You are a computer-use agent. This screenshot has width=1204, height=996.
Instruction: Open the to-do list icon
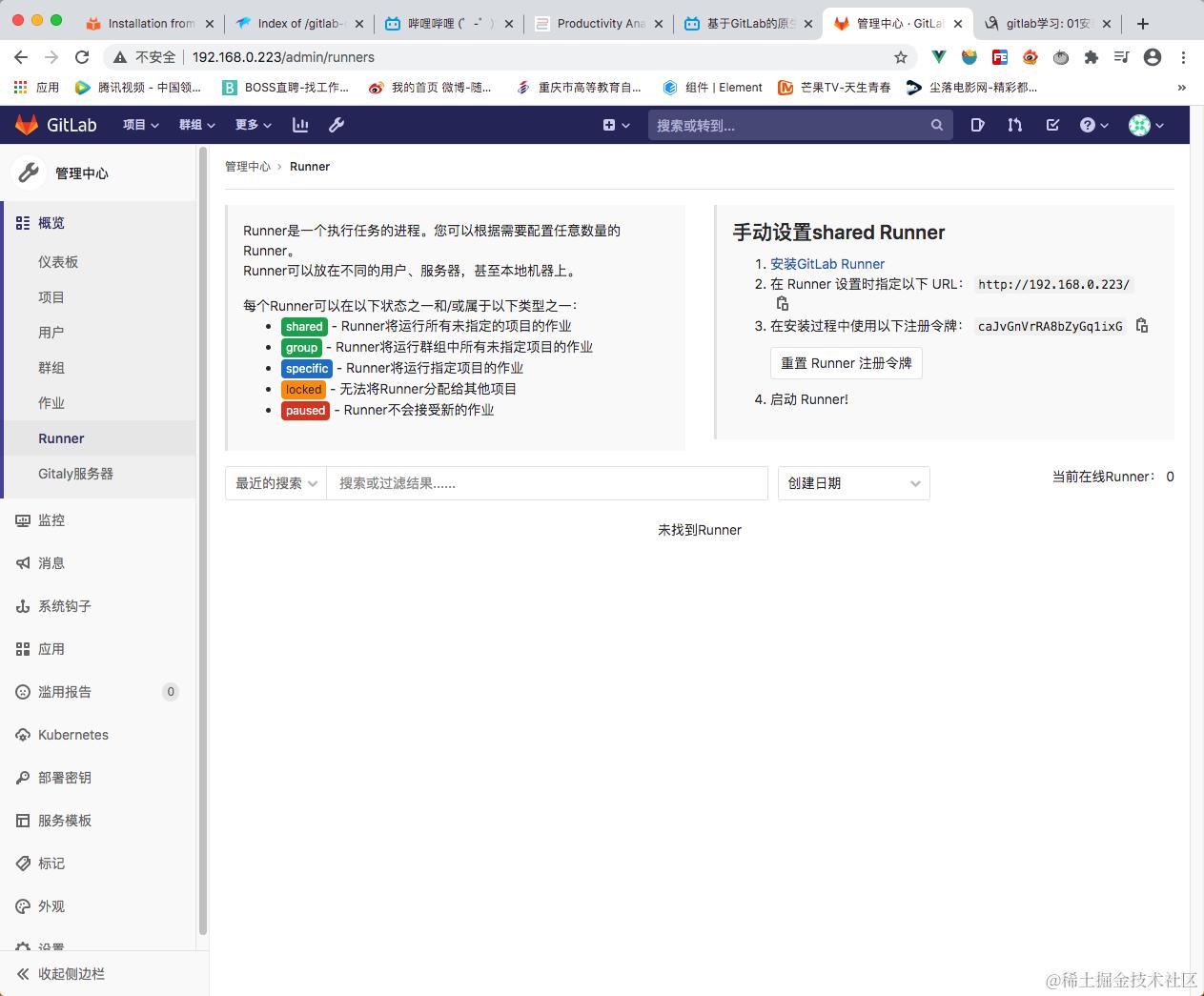[977, 125]
